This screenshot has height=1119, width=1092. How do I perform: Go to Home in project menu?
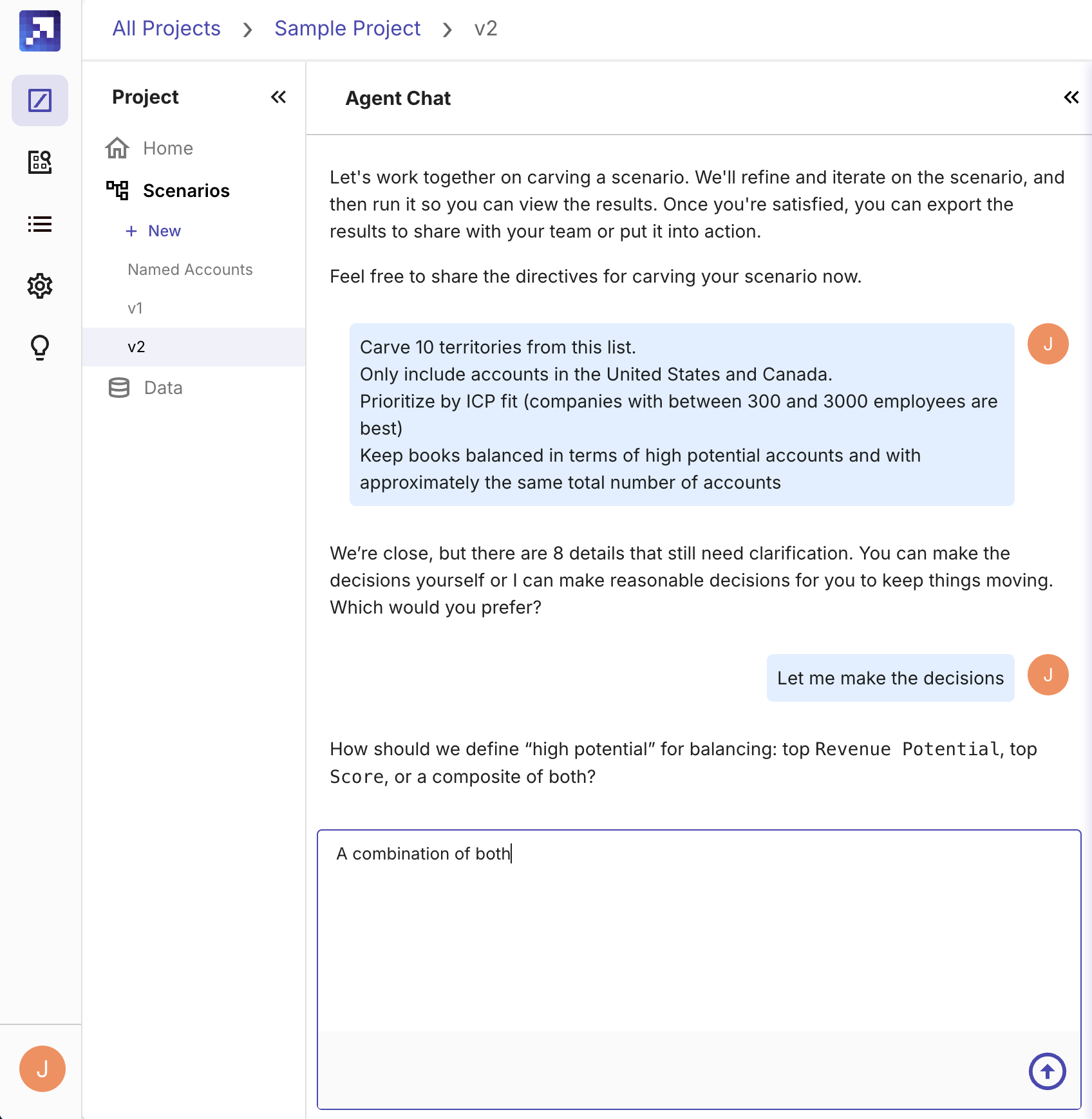(x=167, y=148)
